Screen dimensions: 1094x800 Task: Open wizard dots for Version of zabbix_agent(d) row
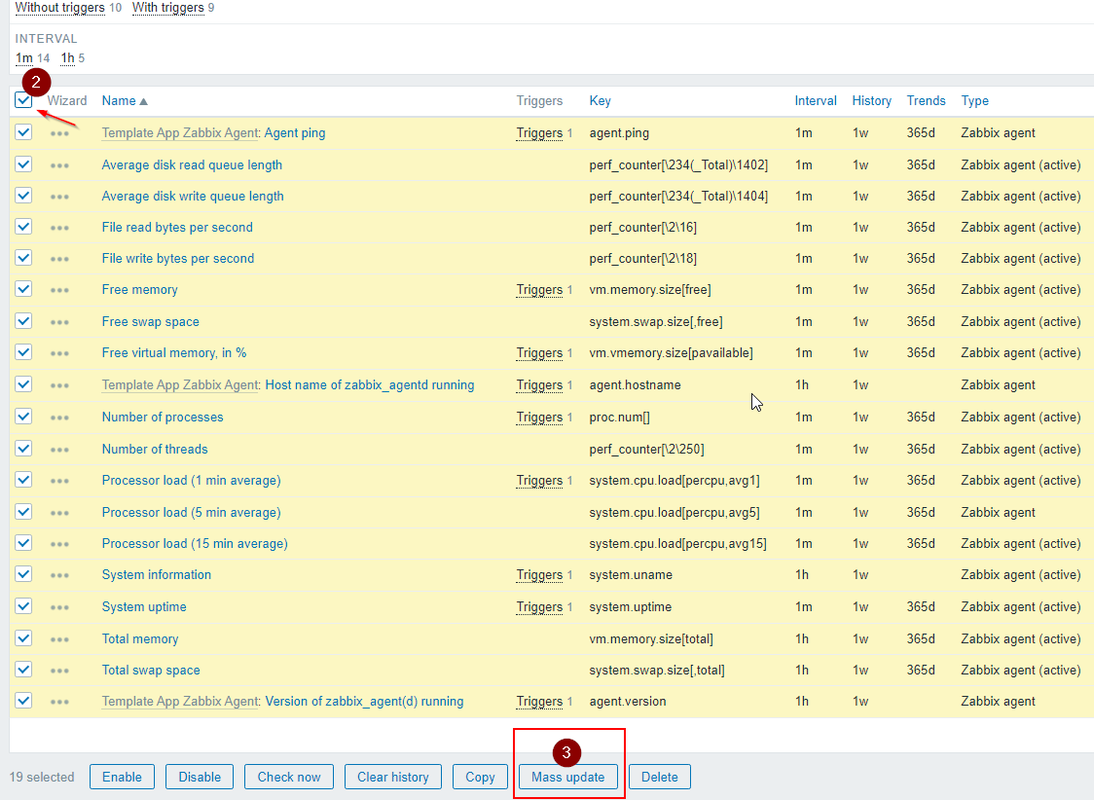coord(59,702)
